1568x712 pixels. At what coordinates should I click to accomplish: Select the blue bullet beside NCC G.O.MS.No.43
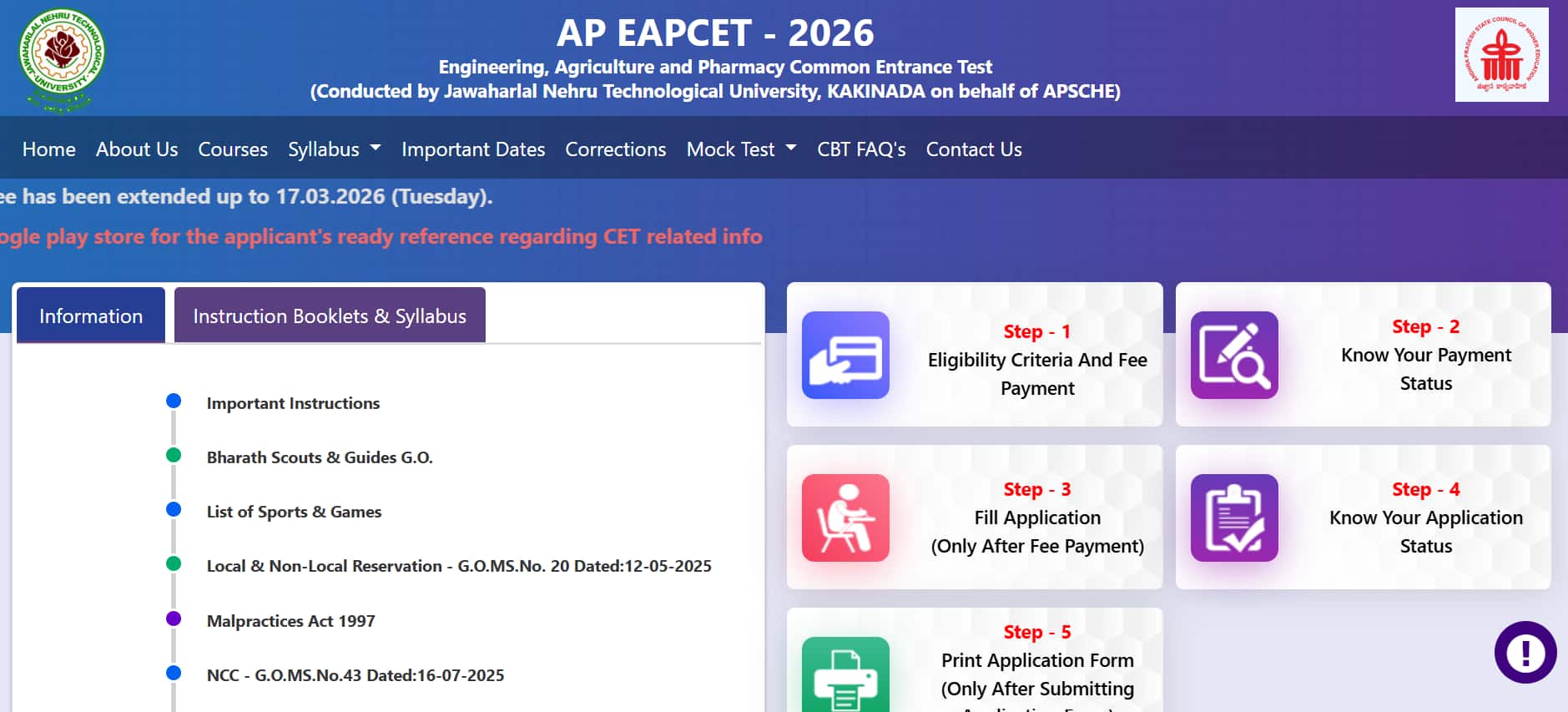(x=174, y=673)
